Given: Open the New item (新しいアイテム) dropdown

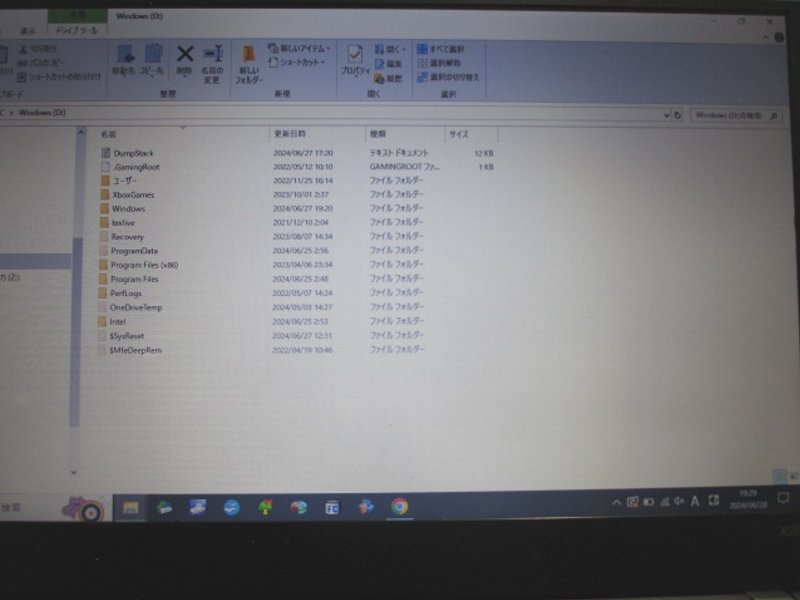Looking at the screenshot, I should [x=299, y=48].
